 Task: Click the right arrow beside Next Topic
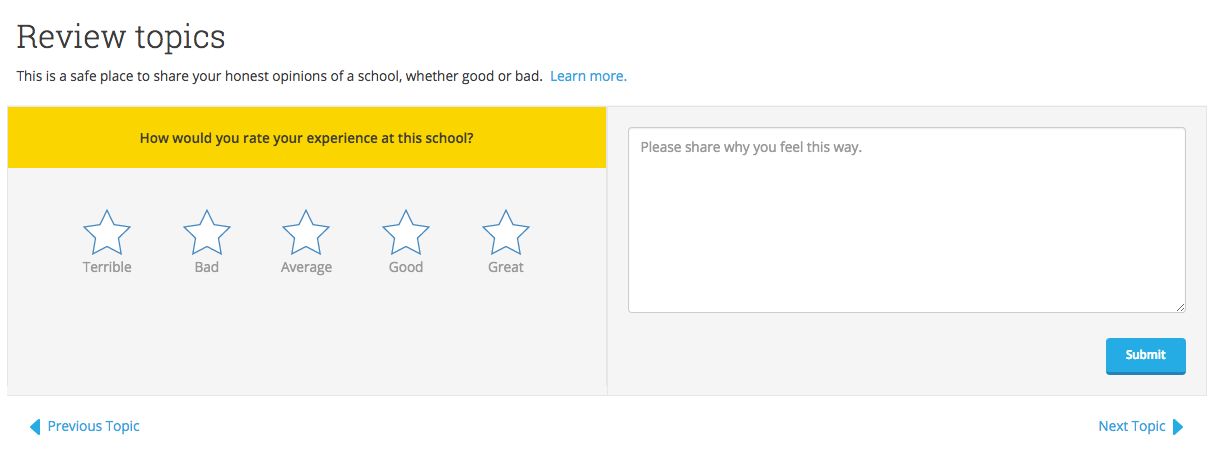[1178, 427]
